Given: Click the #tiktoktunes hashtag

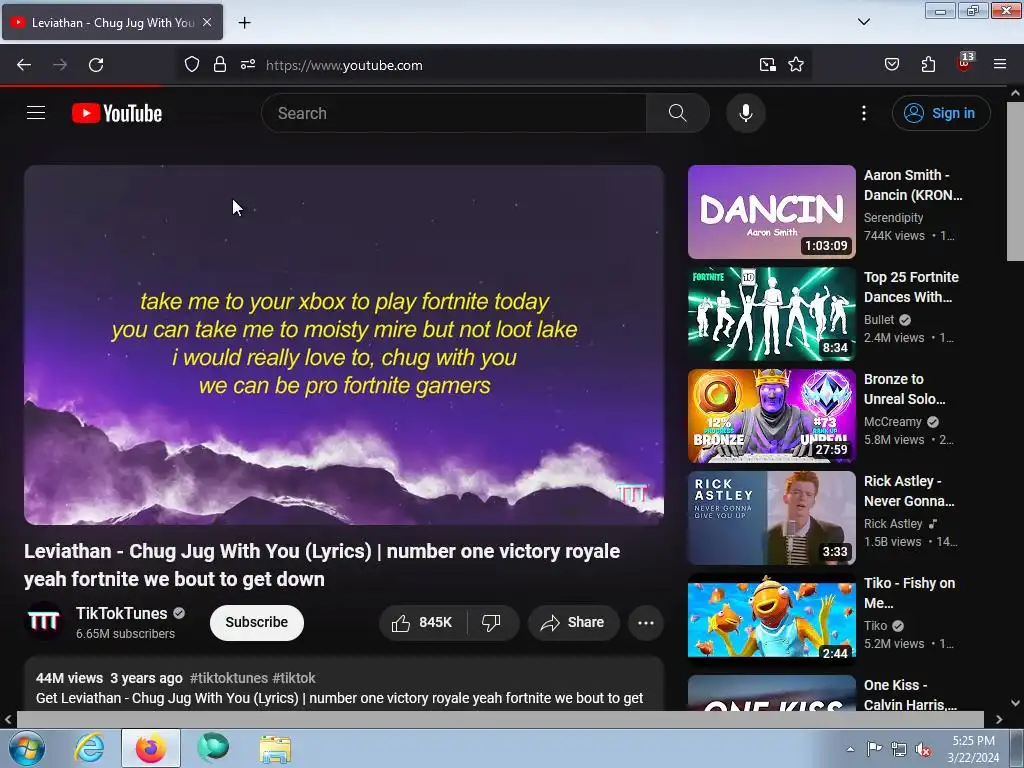Looking at the screenshot, I should point(229,678).
